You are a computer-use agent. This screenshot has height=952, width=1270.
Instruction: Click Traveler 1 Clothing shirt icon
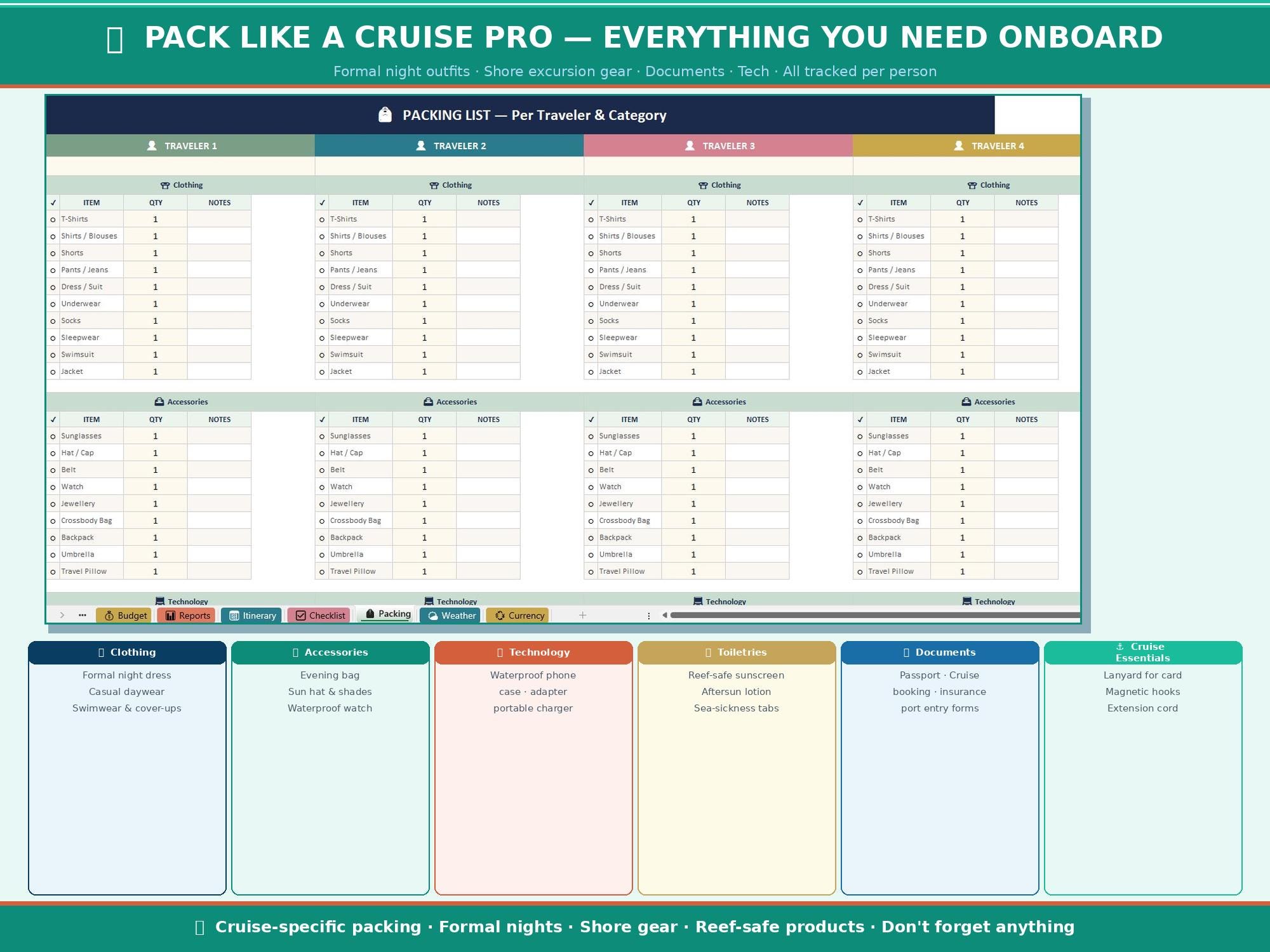[x=165, y=185]
